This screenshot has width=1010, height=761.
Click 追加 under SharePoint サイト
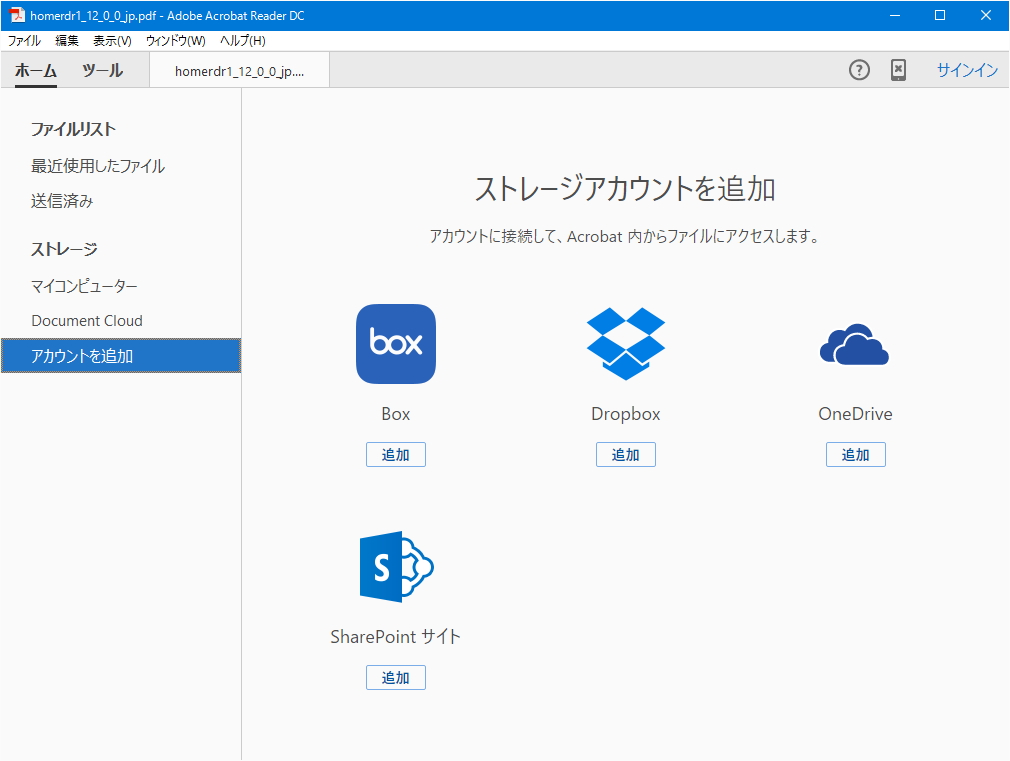click(x=396, y=677)
